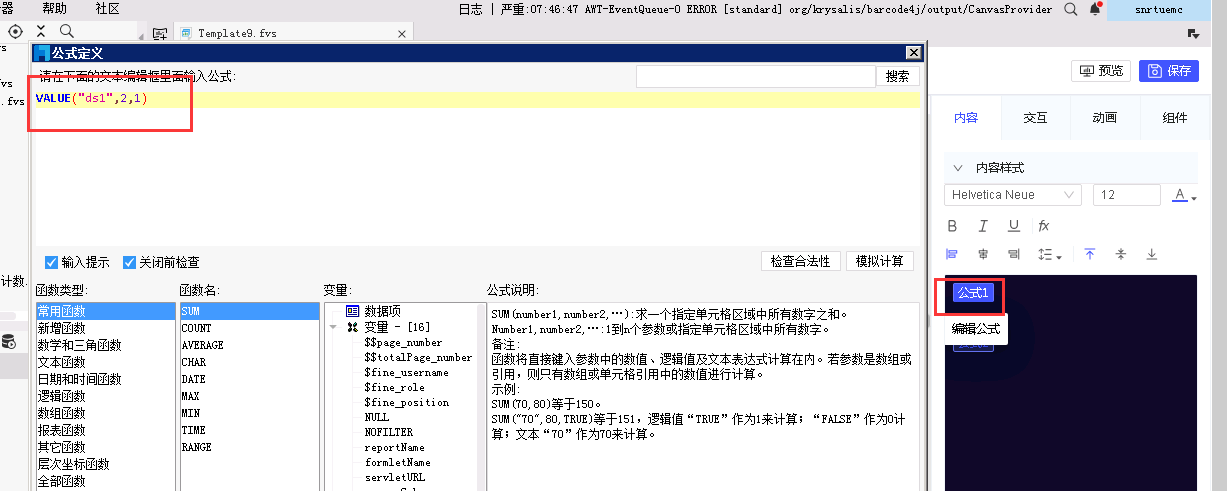1227x491 pixels.
Task: Click the 检查合法性 button
Action: [800, 261]
